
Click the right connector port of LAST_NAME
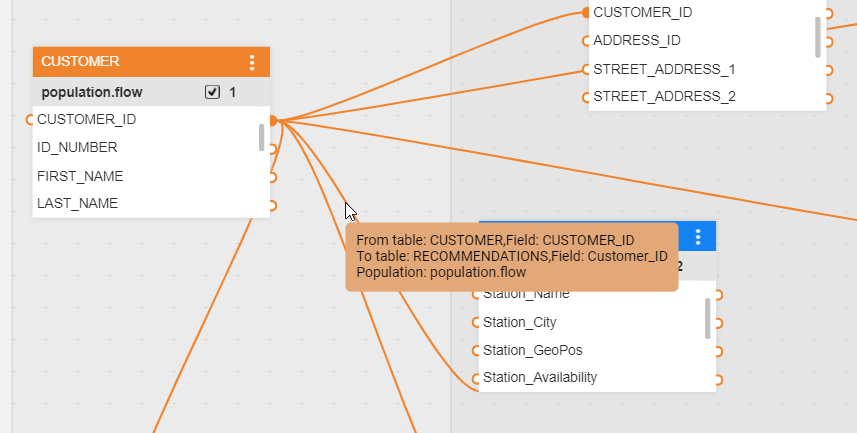[272, 205]
